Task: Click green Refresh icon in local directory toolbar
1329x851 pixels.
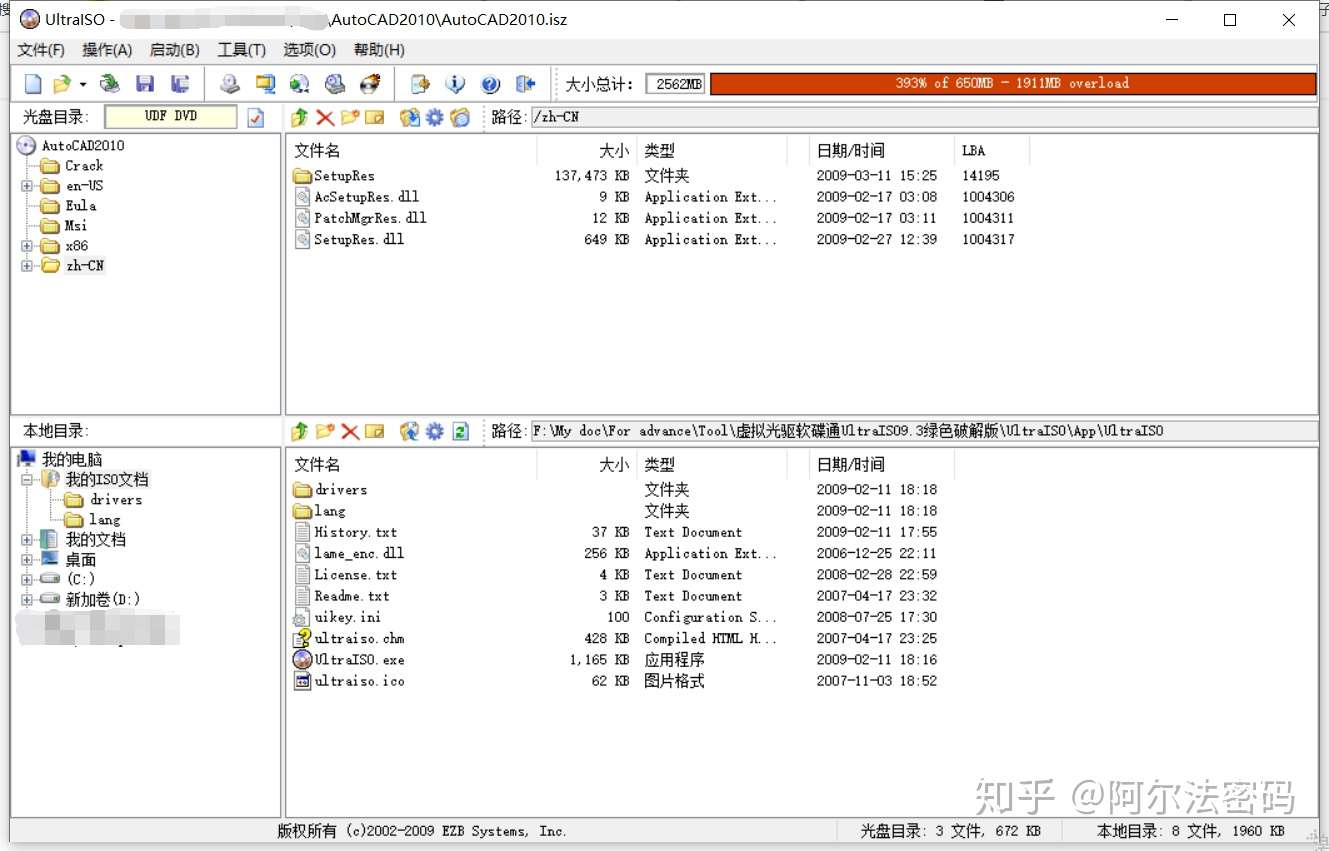Action: 460,431
